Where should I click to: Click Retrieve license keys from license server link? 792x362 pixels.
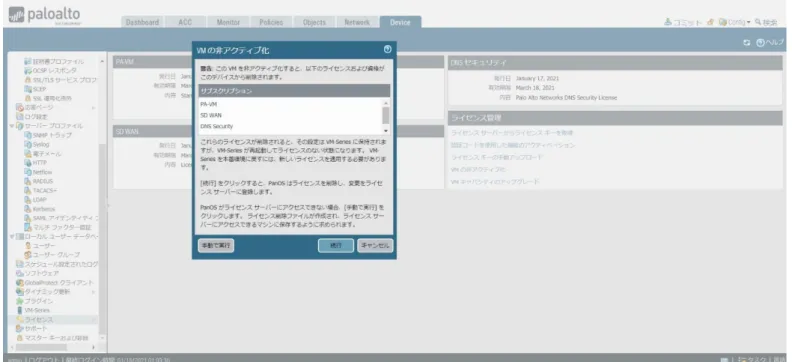click(512, 132)
